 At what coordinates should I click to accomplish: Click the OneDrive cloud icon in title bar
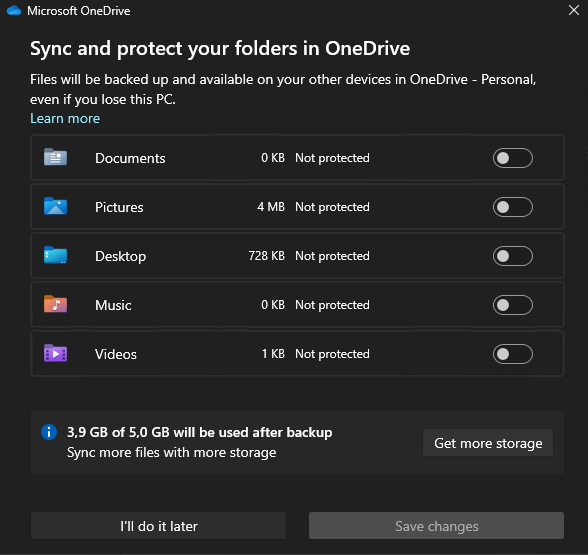click(14, 10)
